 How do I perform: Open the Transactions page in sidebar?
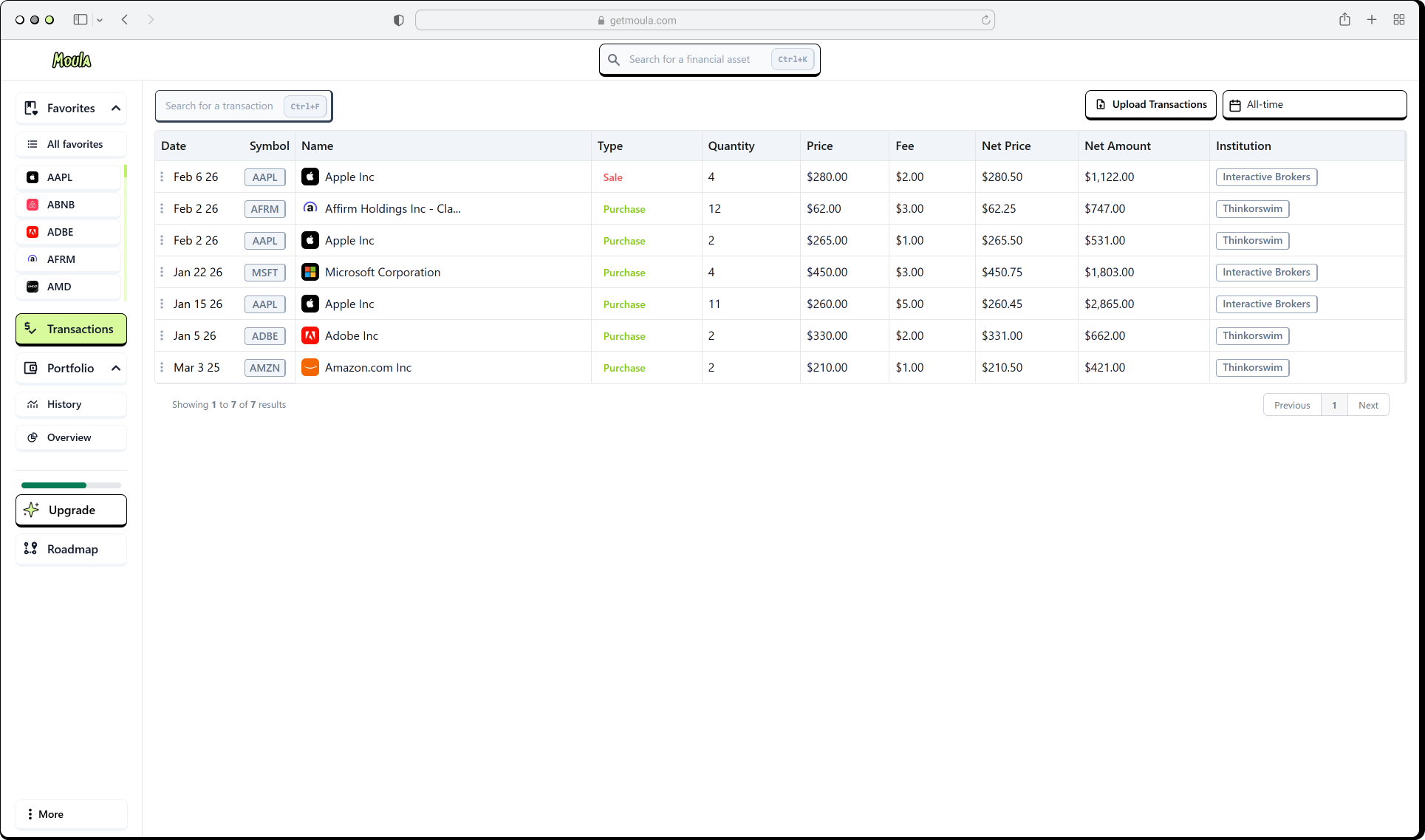(x=71, y=329)
